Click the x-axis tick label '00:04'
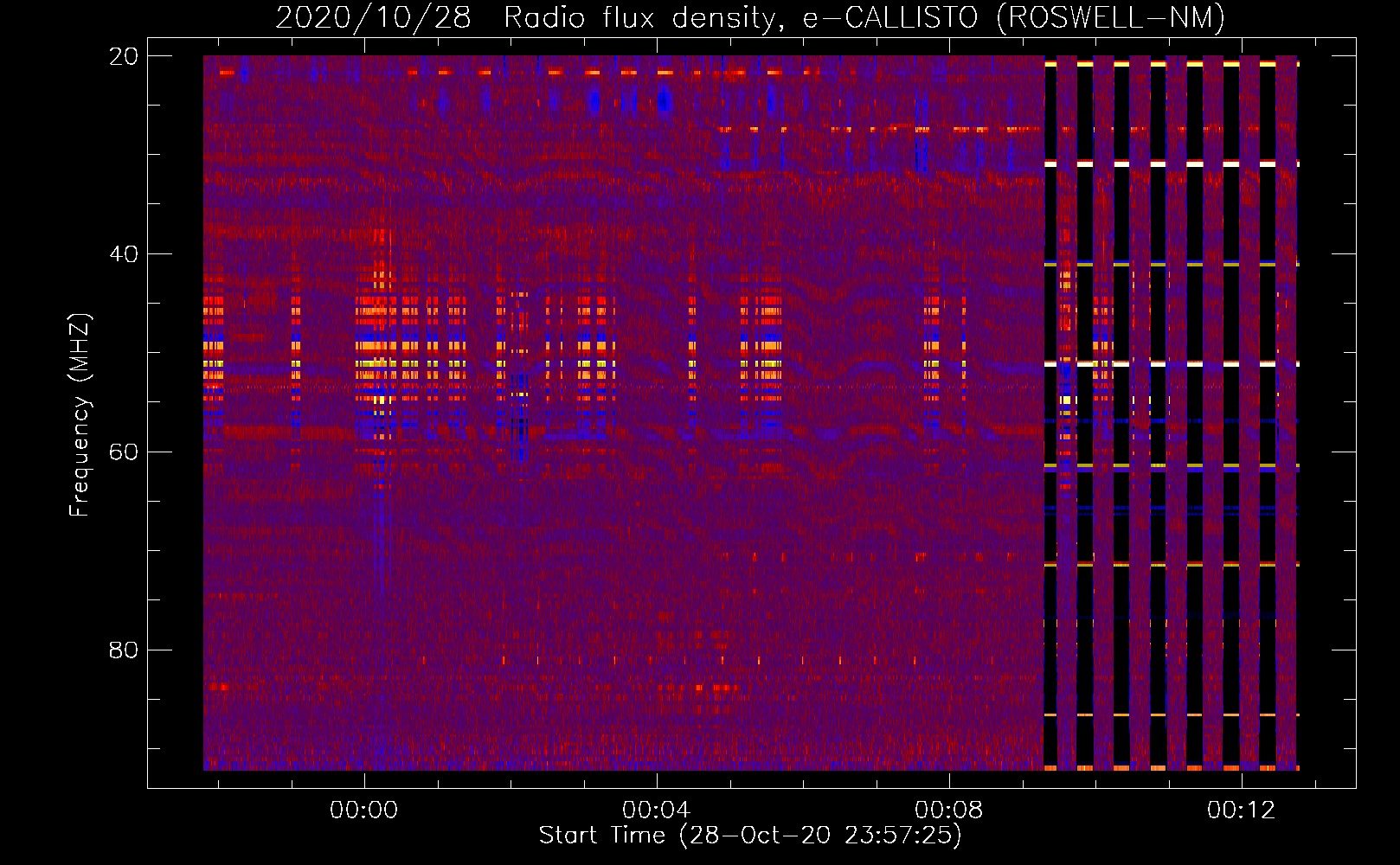This screenshot has width=1400, height=865. click(657, 810)
